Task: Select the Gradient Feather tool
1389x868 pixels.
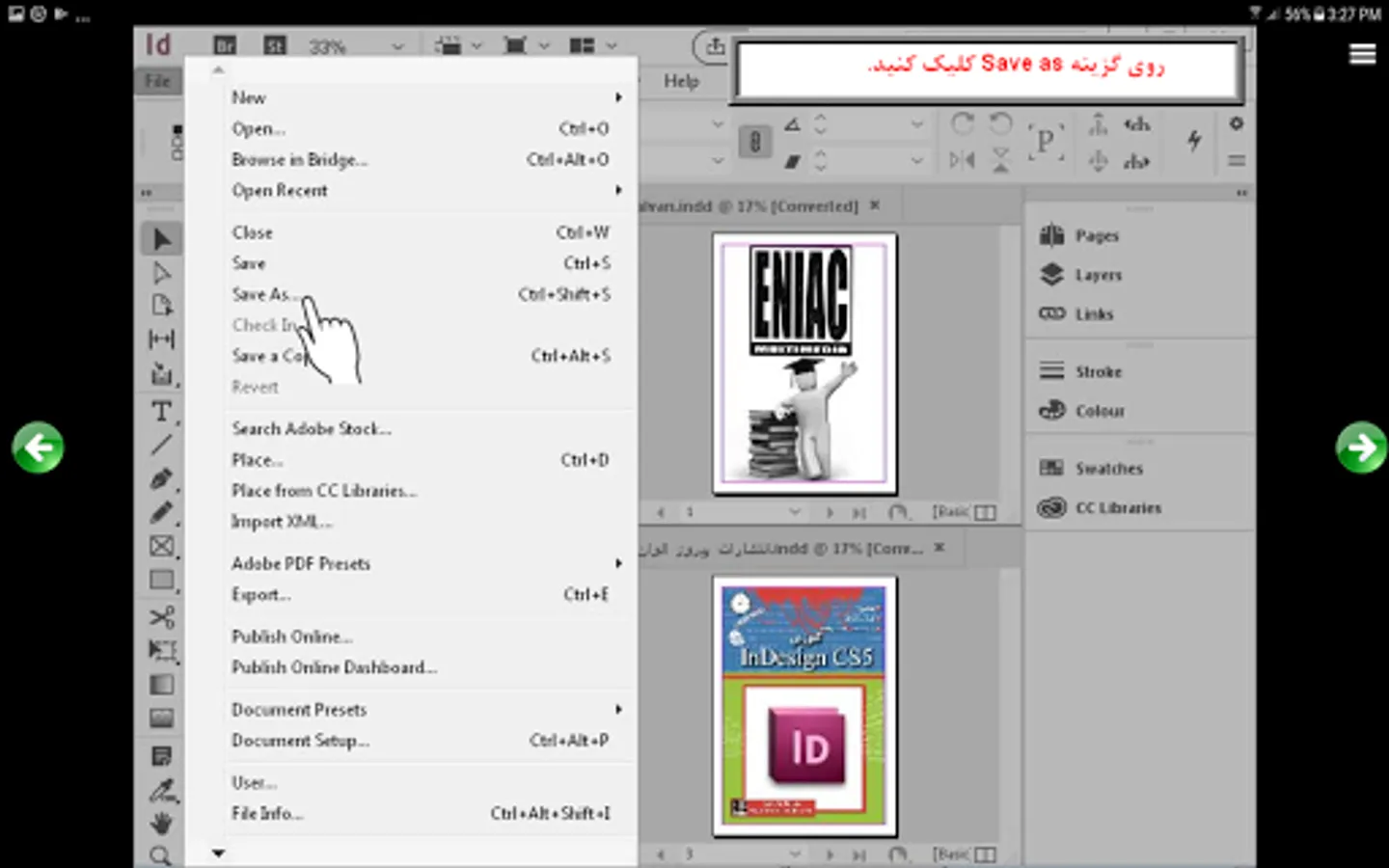Action: 161,719
